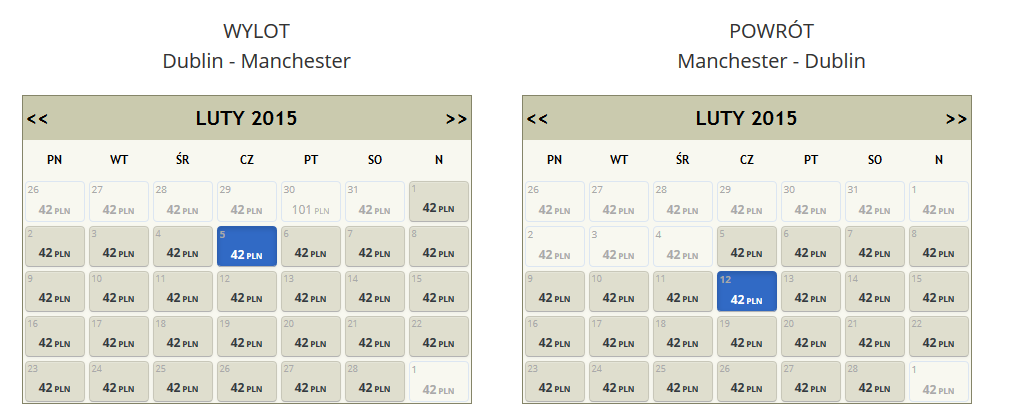1014x417 pixels.
Task: Select February 12 return date
Action: click(x=747, y=291)
